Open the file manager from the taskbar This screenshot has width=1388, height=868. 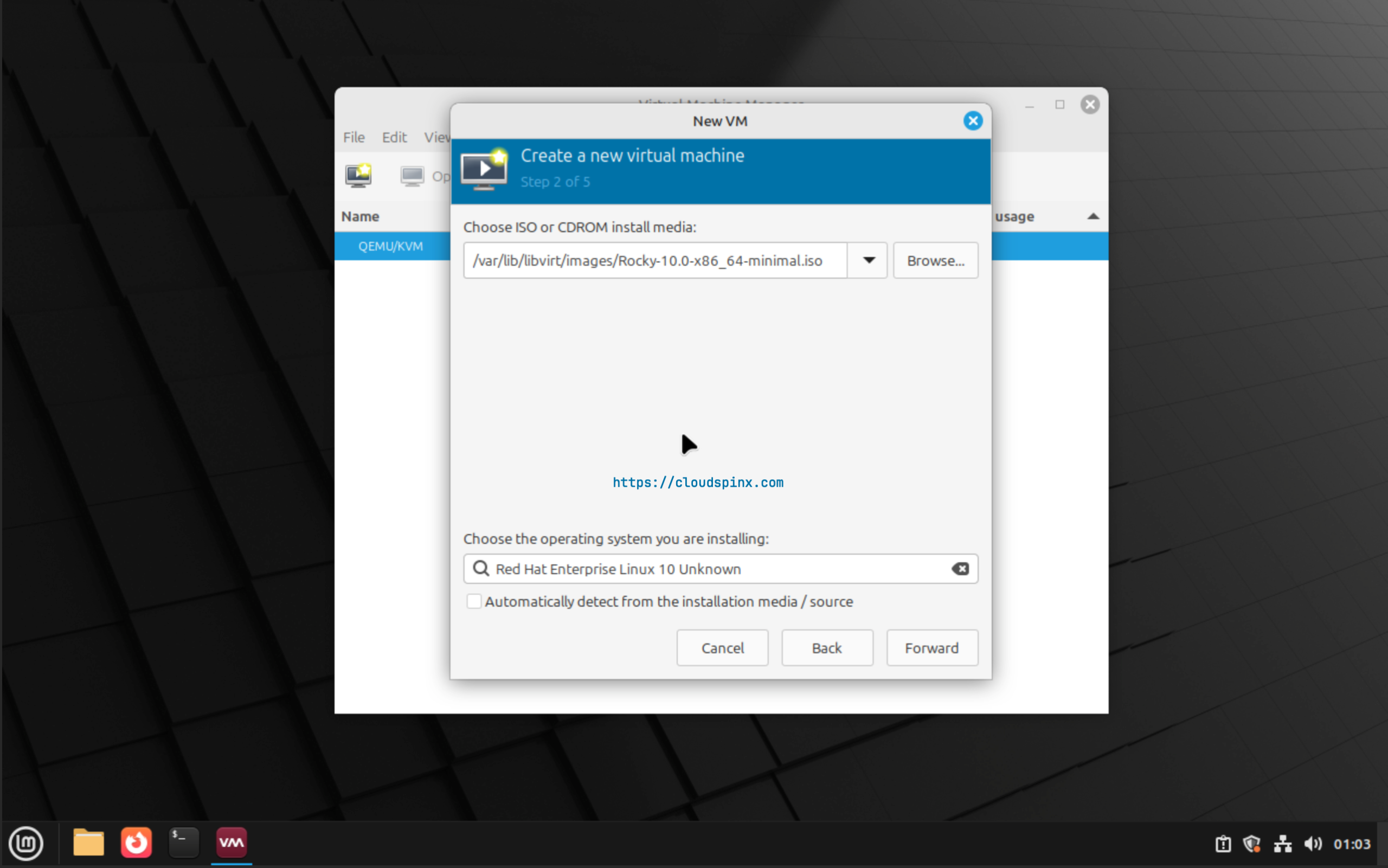tap(88, 843)
